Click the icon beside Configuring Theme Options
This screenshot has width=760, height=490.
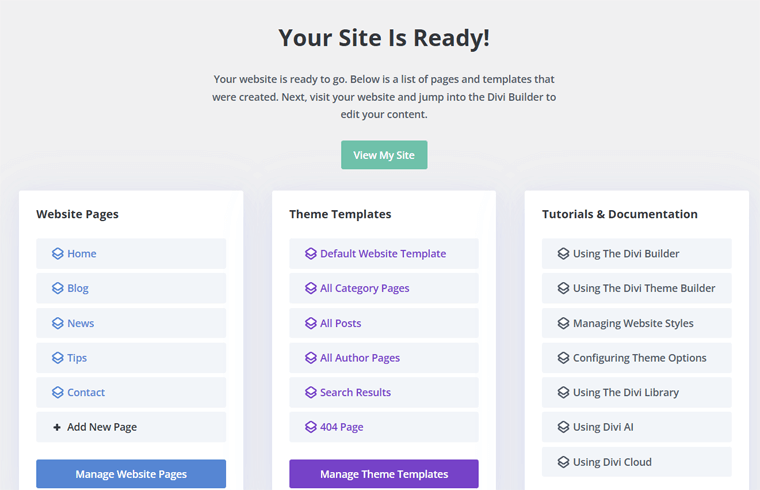563,358
